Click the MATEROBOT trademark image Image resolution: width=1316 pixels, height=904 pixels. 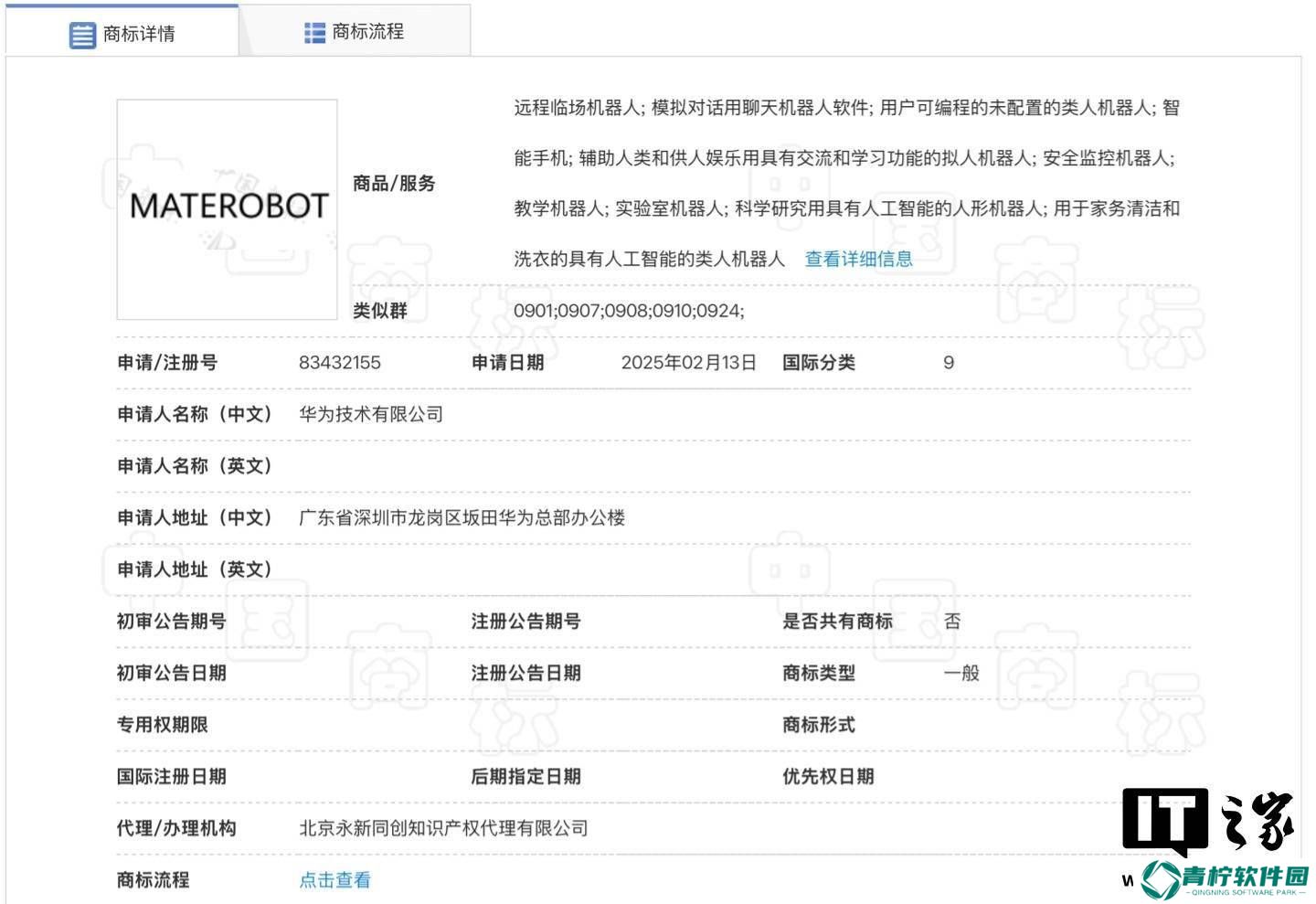click(x=228, y=209)
